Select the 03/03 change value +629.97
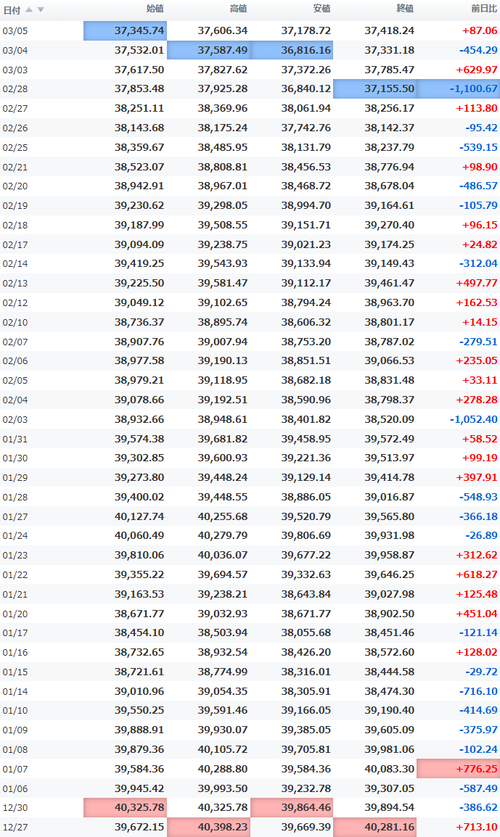The height and width of the screenshot is (837, 500). [x=477, y=70]
